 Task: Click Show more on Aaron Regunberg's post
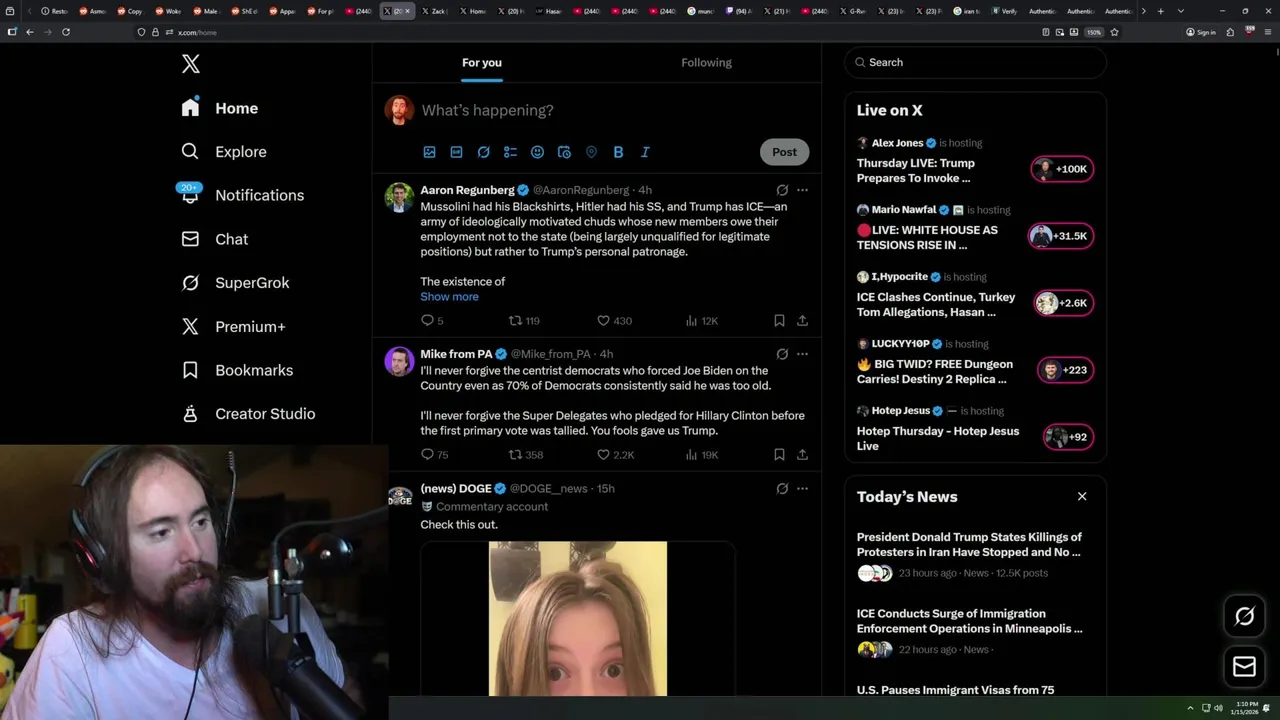(449, 297)
